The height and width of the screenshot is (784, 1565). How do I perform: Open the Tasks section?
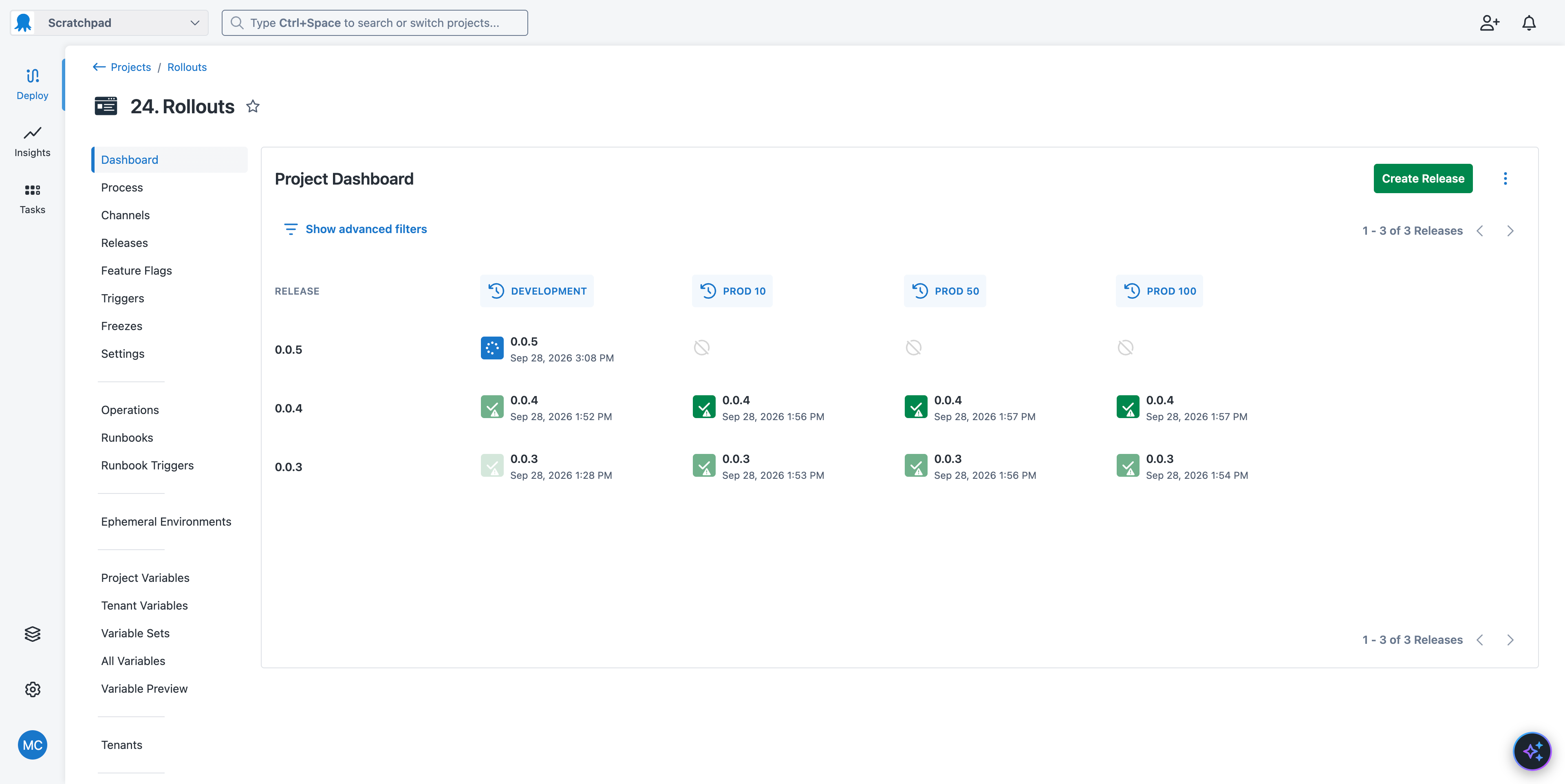coord(32,198)
